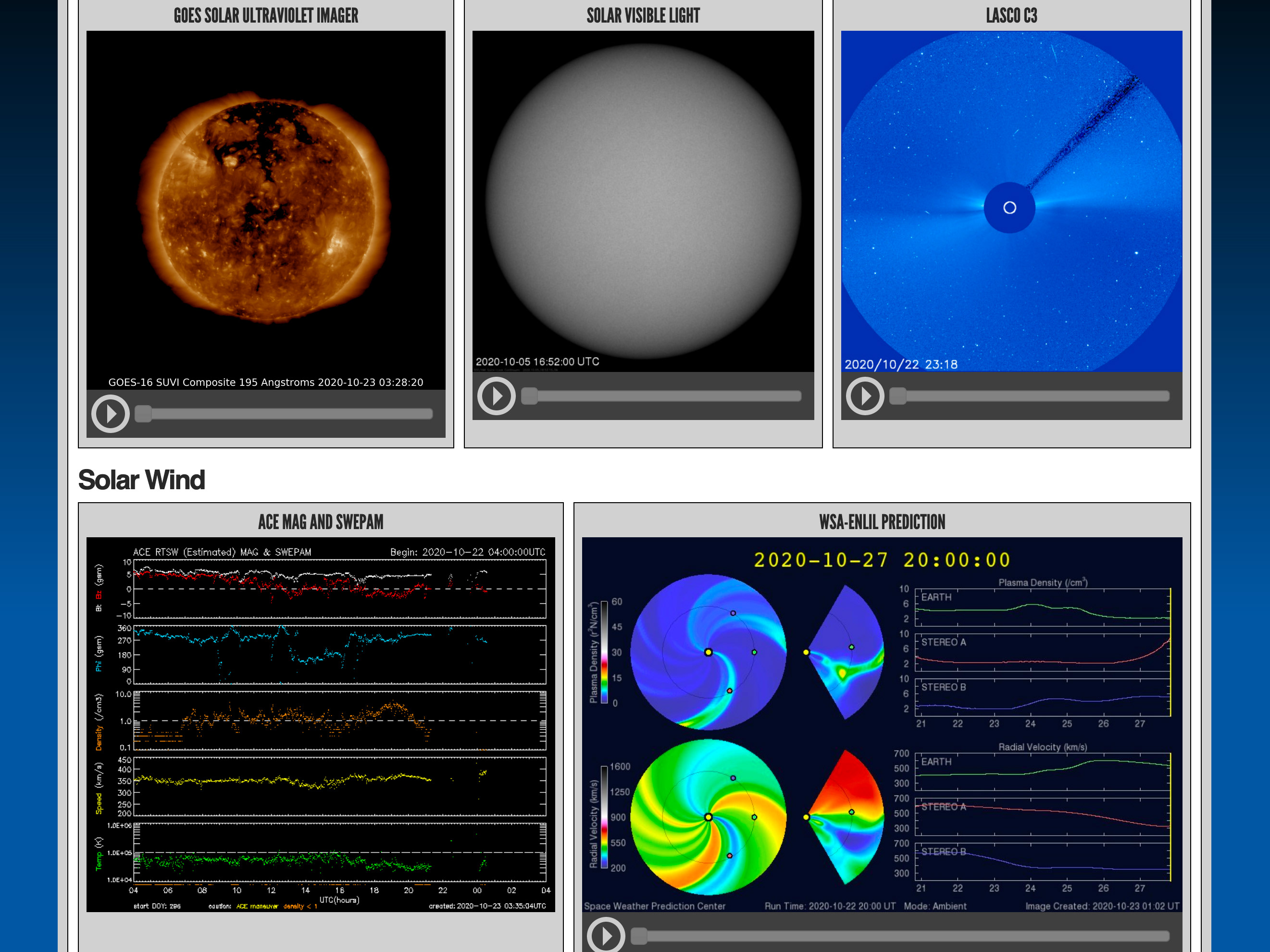Viewport: 1270px width, 952px height.
Task: Click the GOES SUVI animation slider handle
Action: coord(143,414)
